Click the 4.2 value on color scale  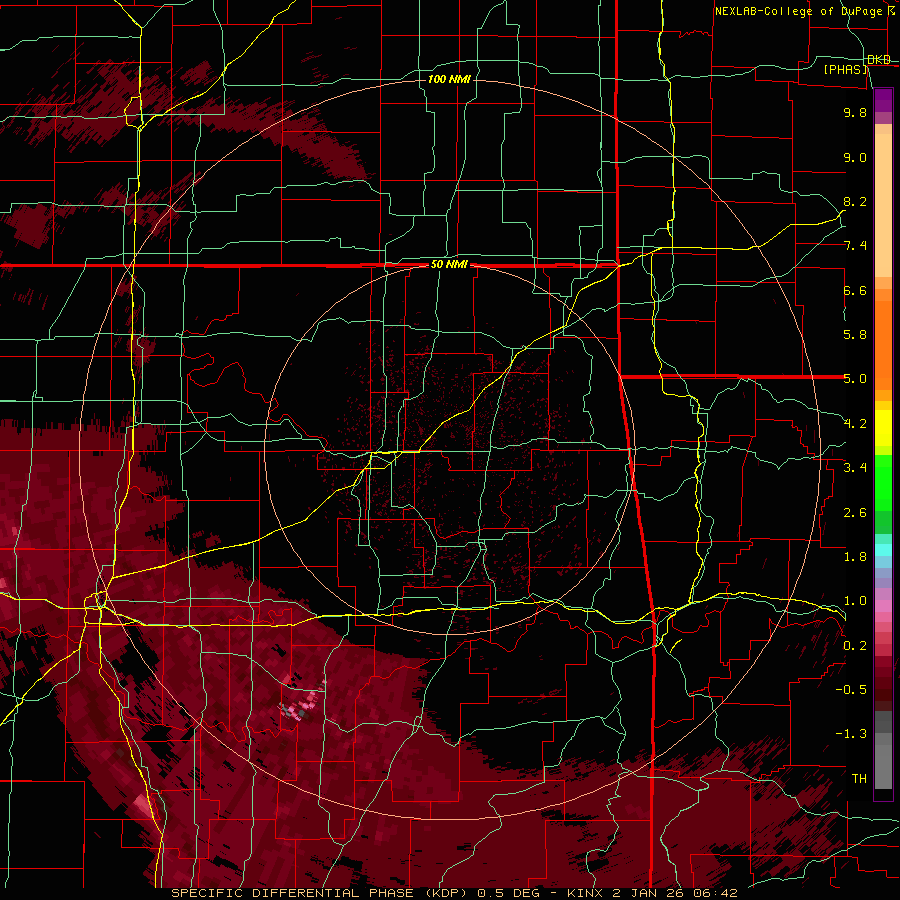(x=855, y=424)
